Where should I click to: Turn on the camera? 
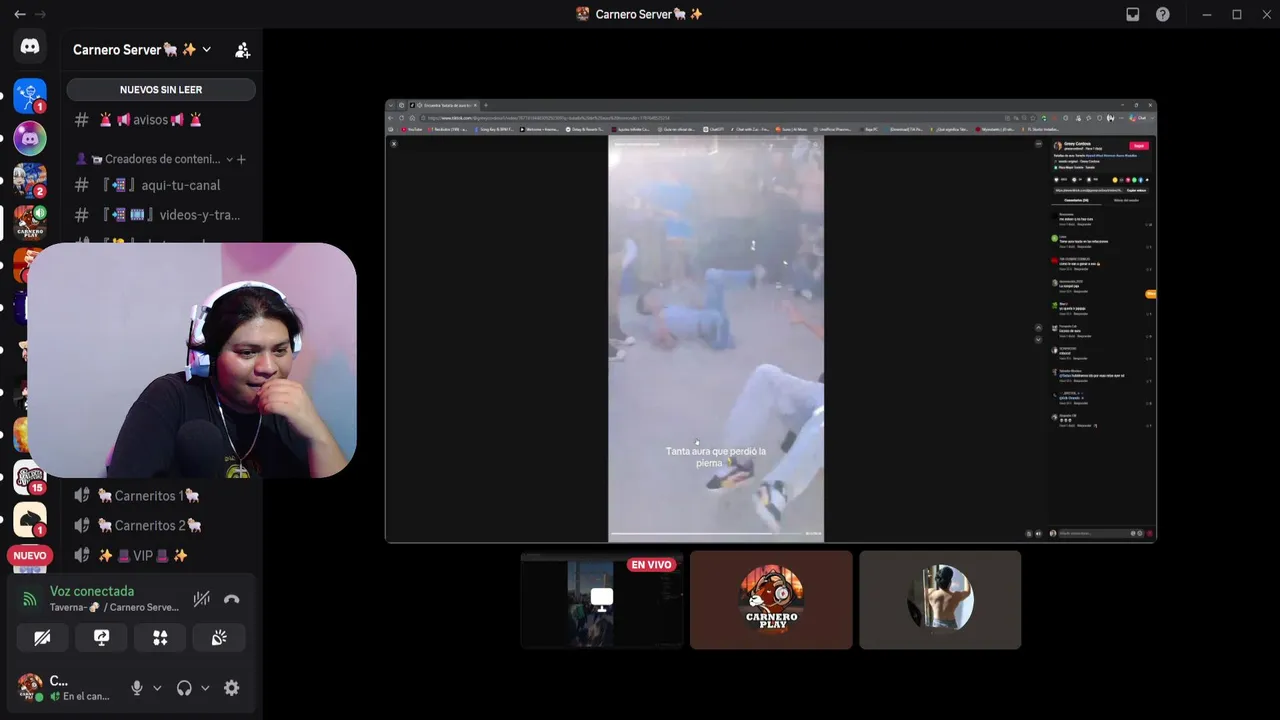(x=42, y=637)
